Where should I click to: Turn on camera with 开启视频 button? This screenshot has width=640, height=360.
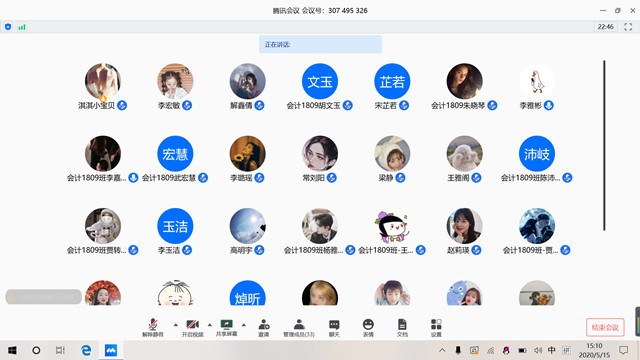(x=192, y=328)
